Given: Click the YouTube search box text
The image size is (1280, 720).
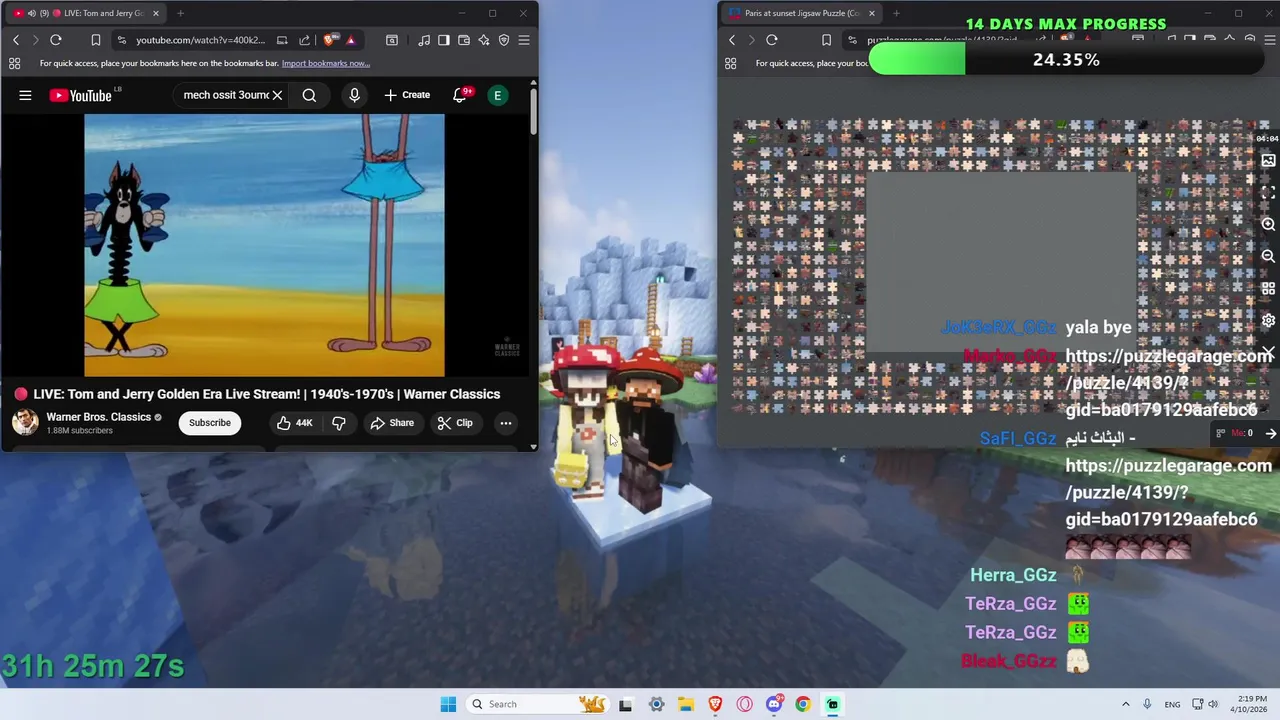Looking at the screenshot, I should (226, 95).
